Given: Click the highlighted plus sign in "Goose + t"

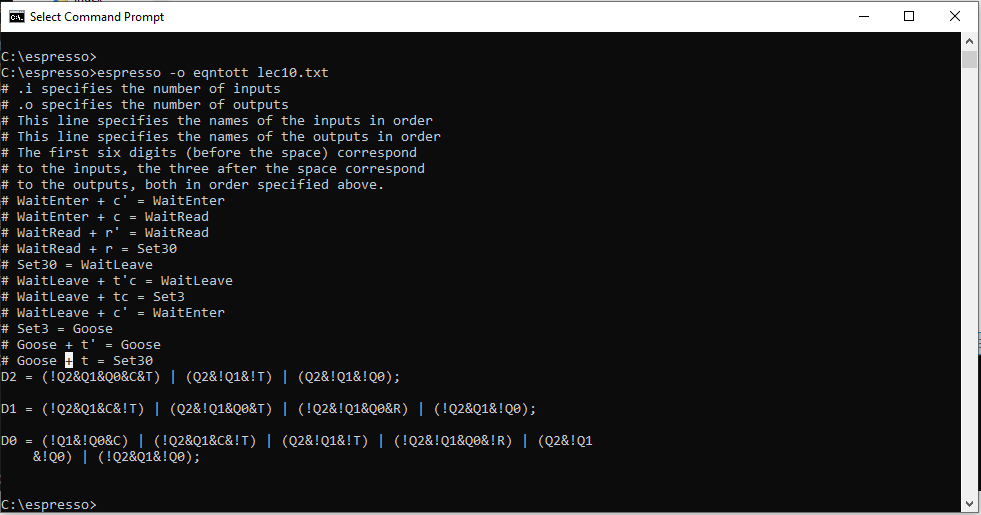Looking at the screenshot, I should (x=69, y=361).
